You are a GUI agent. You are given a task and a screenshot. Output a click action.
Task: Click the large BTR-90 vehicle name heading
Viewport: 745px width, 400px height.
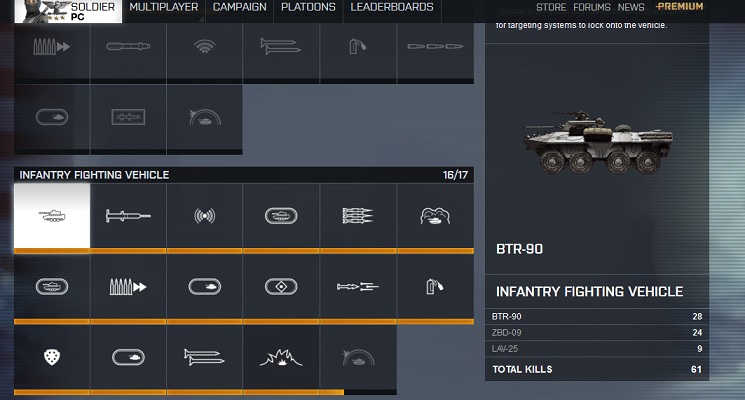point(519,249)
